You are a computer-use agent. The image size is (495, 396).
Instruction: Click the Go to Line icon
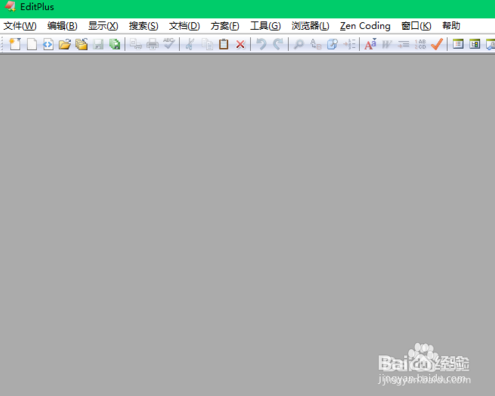[x=349, y=44]
